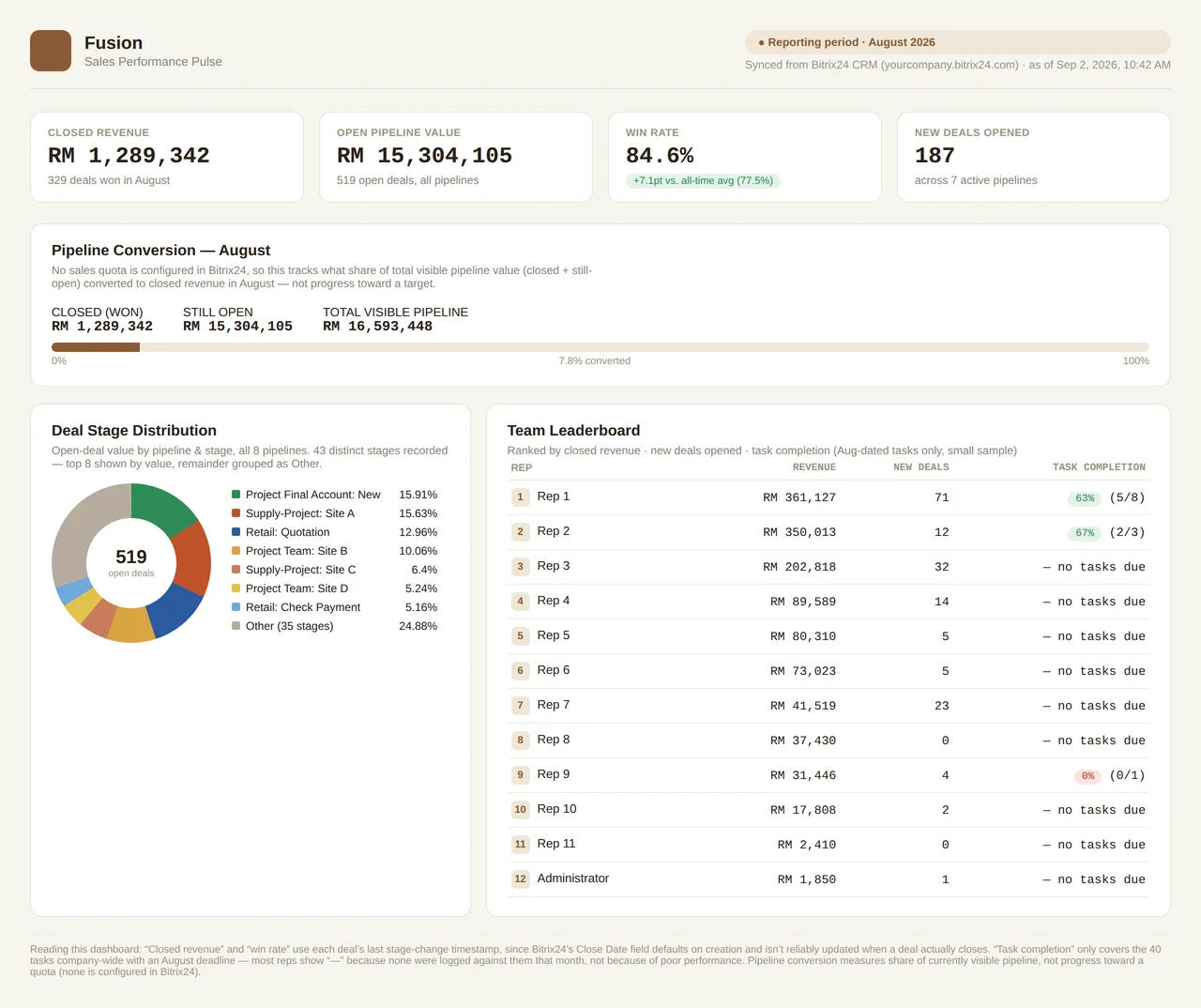Click Rep 2 revenue RM 350,013
Image resolution: width=1201 pixels, height=1008 pixels.
[799, 532]
